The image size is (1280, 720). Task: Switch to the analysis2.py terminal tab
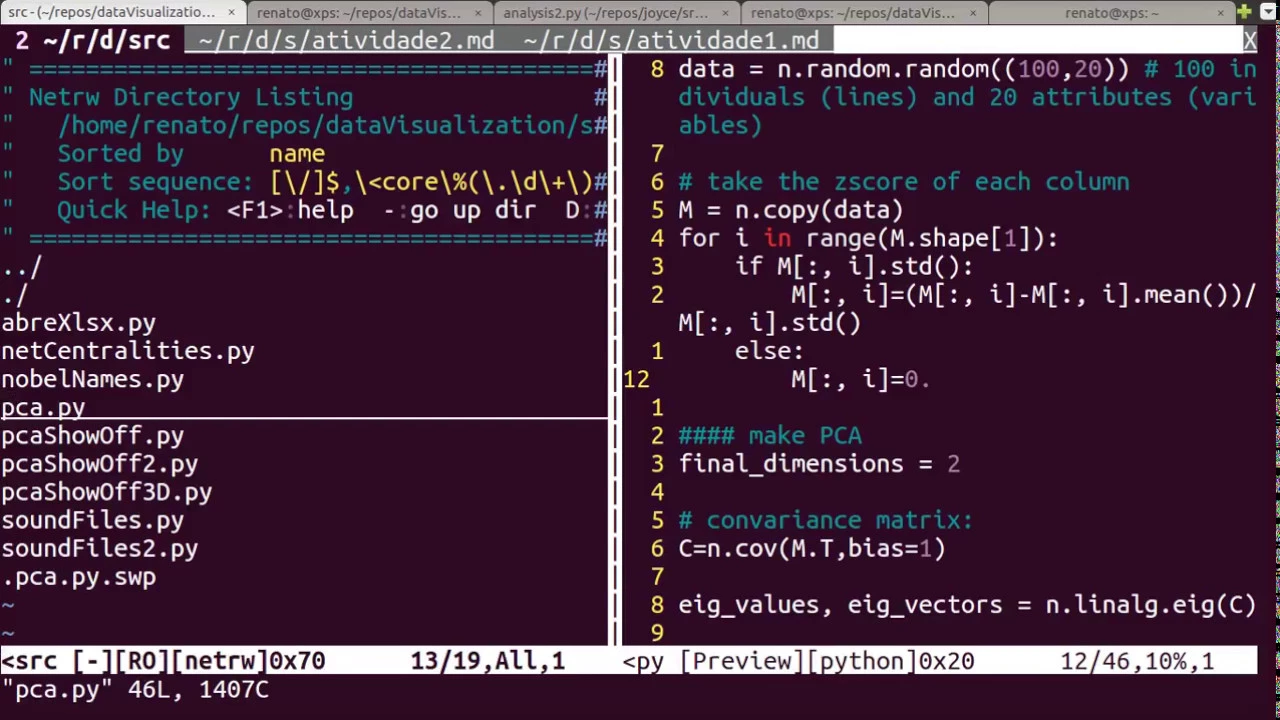coord(605,13)
